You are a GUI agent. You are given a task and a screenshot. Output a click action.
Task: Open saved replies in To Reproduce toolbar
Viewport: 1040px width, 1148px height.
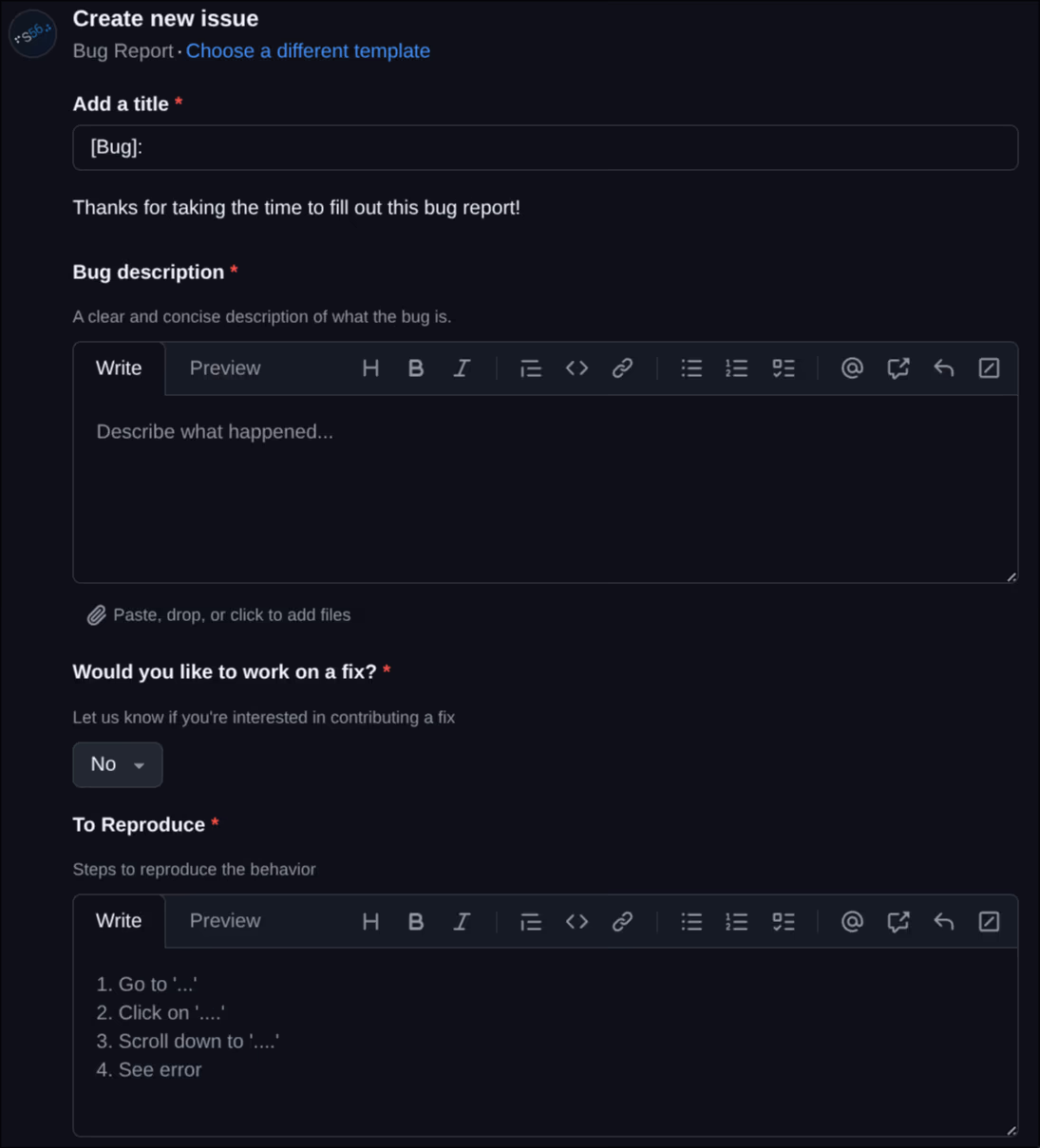coord(943,921)
